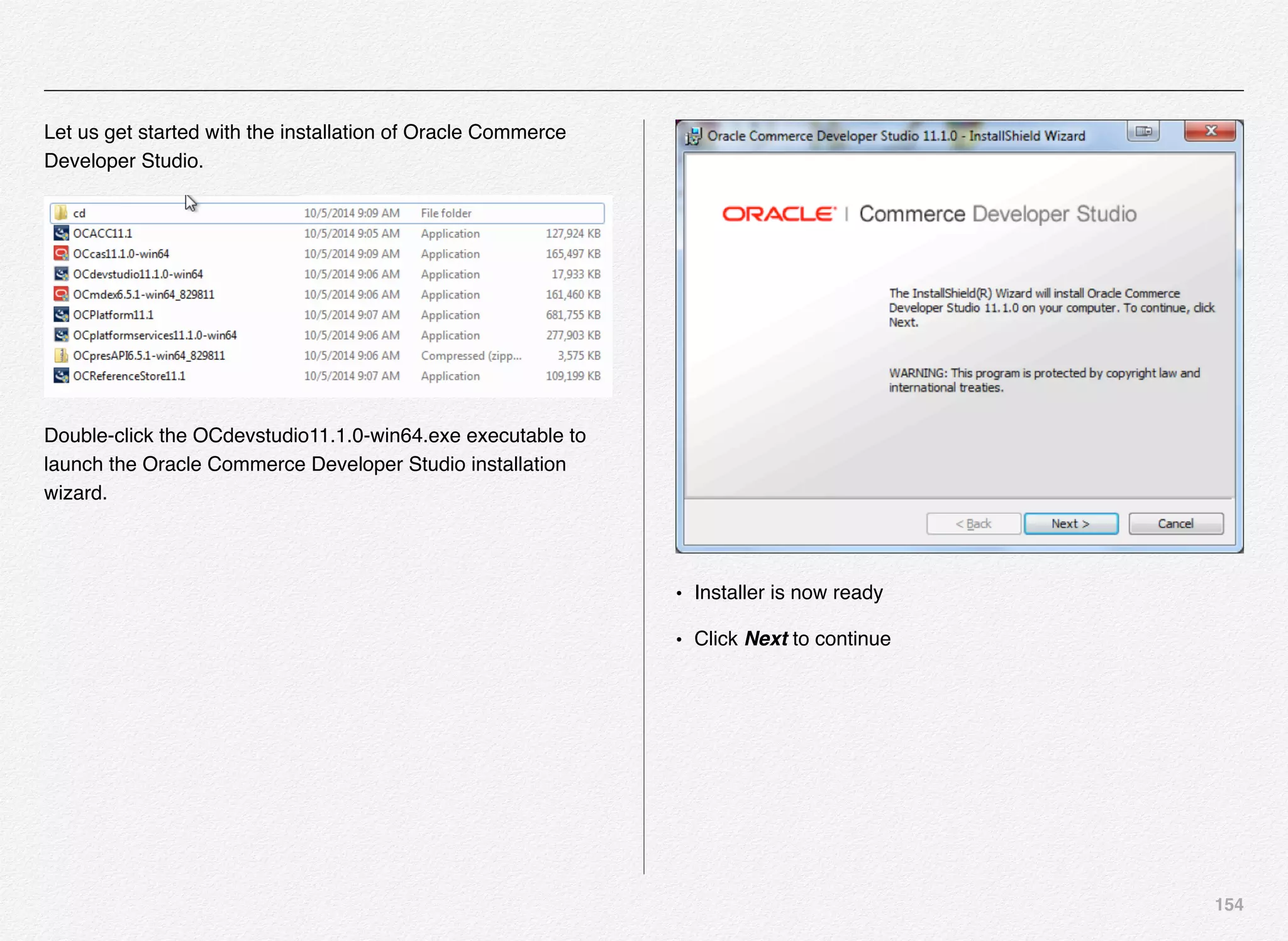Image resolution: width=1288 pixels, height=941 pixels.
Task: Select the file name OCACC11.1
Action: point(103,233)
